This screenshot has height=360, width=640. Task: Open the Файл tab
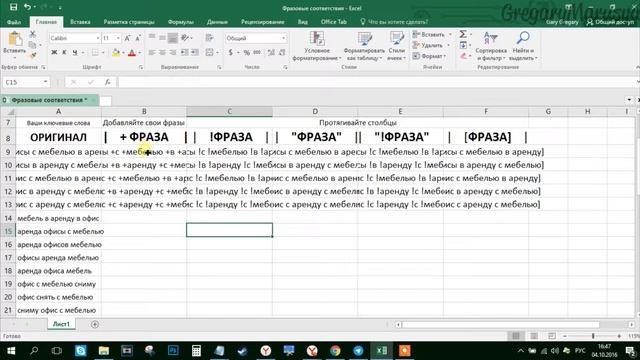click(14, 22)
